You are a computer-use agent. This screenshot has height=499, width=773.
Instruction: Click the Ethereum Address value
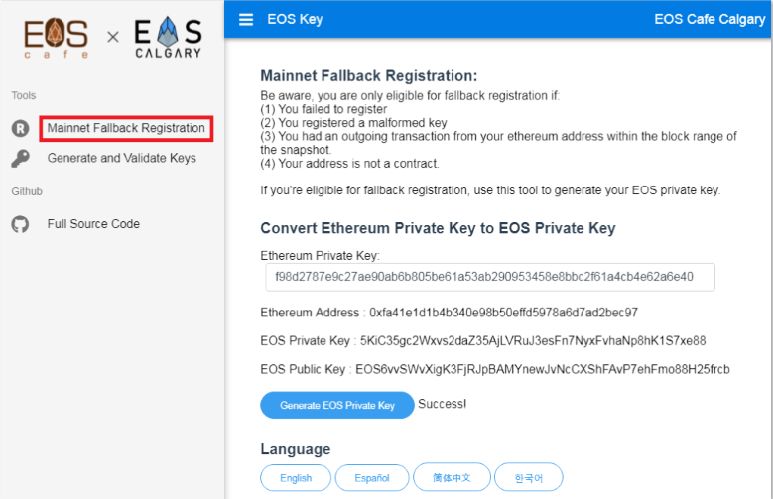coord(504,313)
